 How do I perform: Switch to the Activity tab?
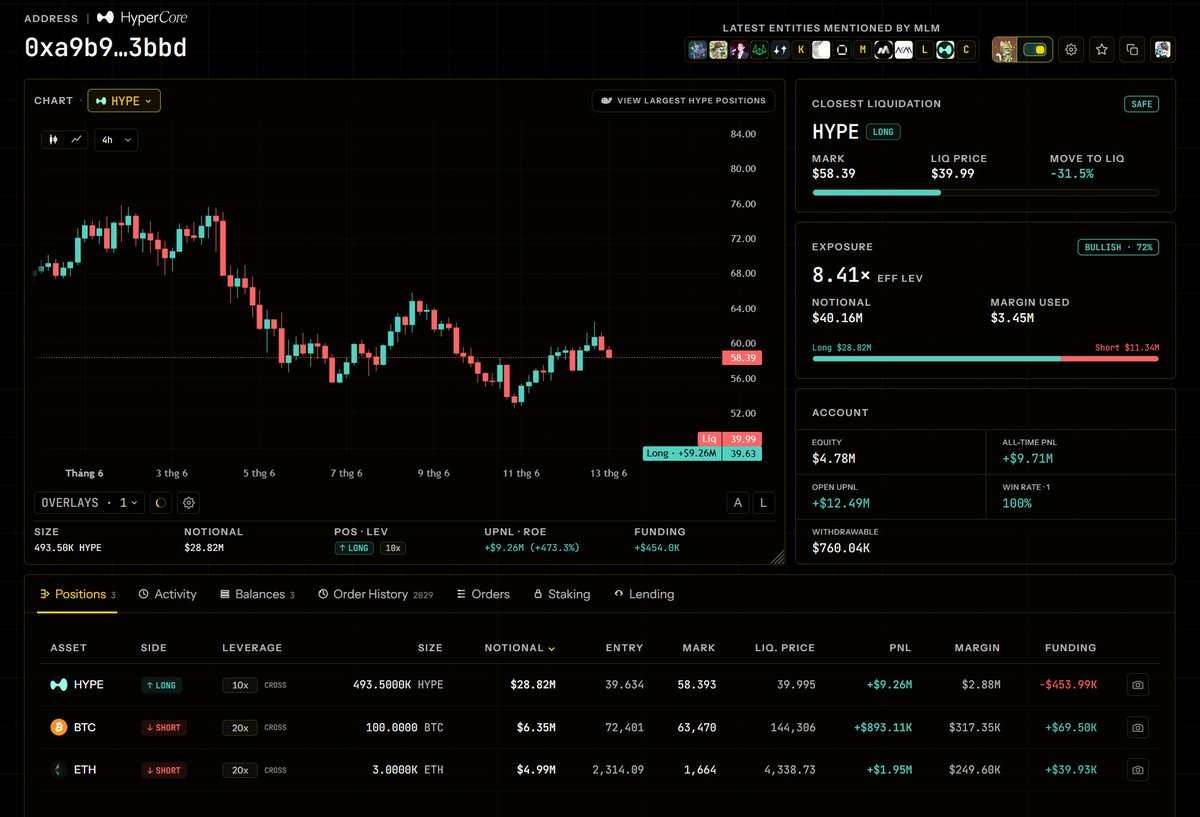[x=167, y=594]
